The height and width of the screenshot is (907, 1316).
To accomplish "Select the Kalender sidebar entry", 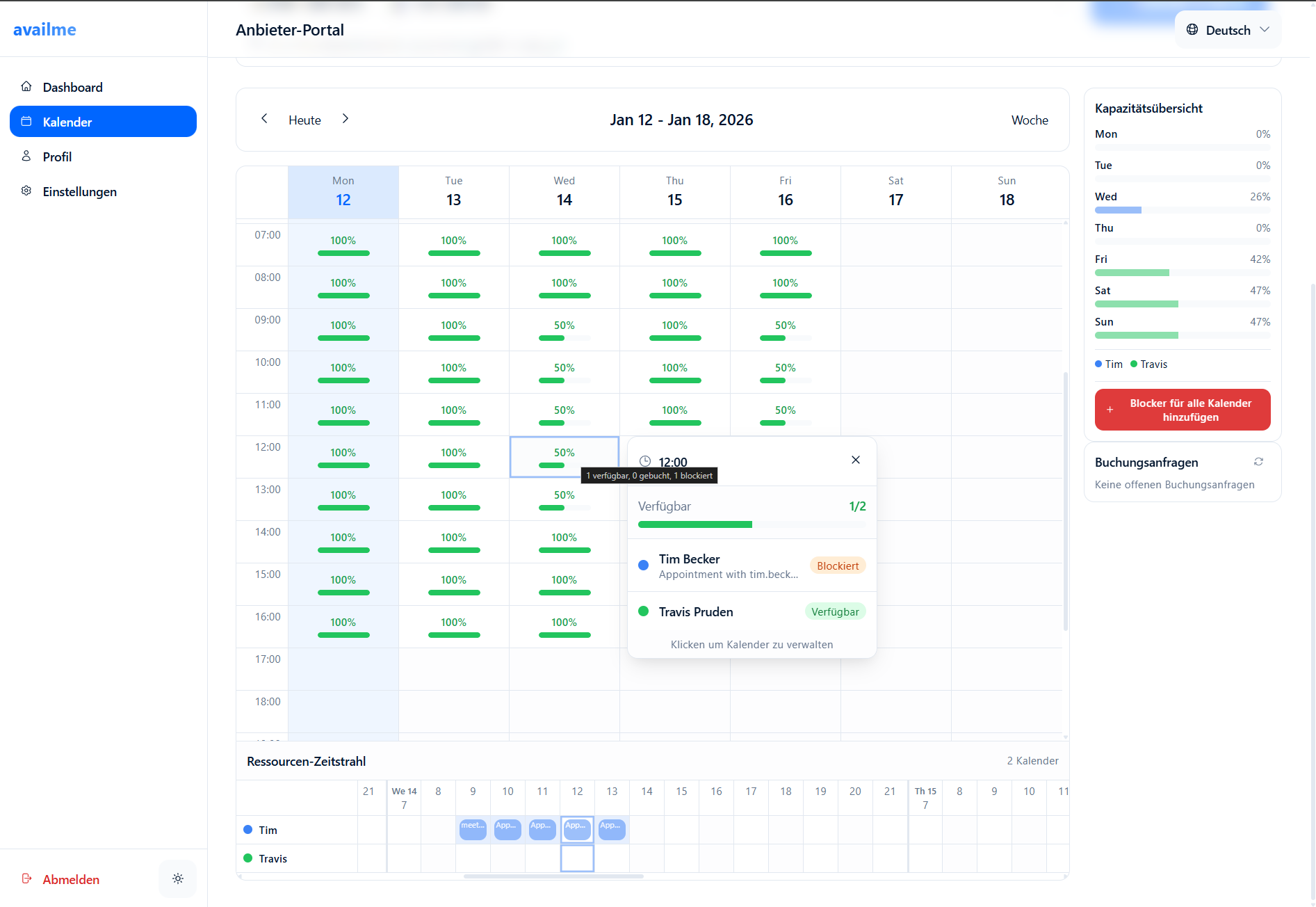I will tap(103, 121).
